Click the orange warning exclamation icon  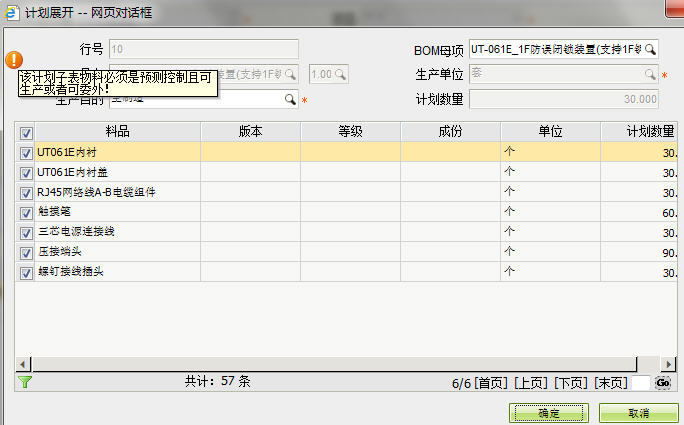coord(14,60)
